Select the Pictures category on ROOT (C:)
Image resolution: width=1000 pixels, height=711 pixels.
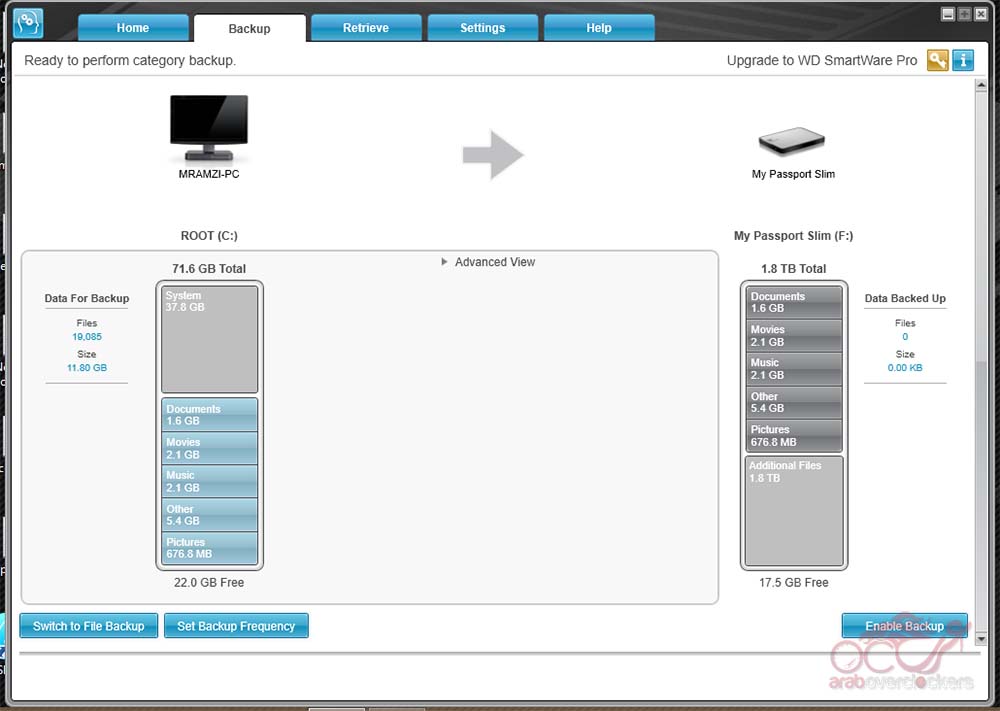pos(209,548)
